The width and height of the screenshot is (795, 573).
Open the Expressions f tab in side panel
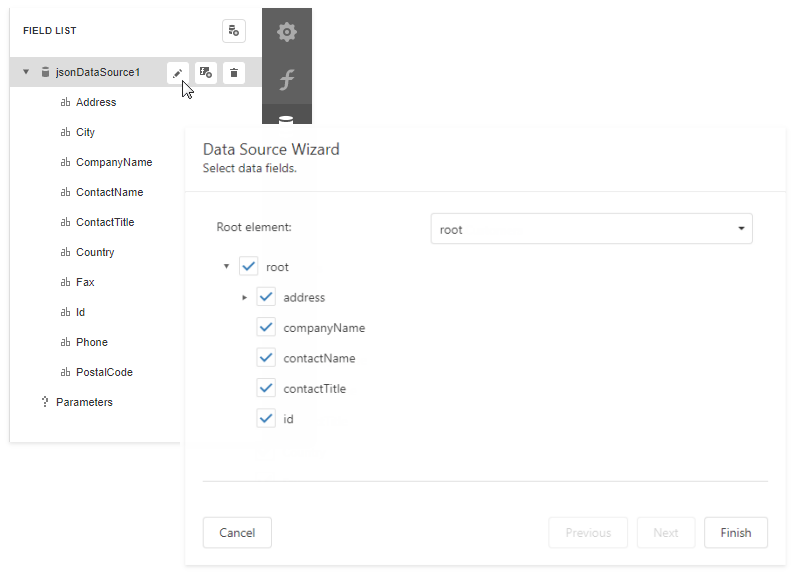click(287, 80)
